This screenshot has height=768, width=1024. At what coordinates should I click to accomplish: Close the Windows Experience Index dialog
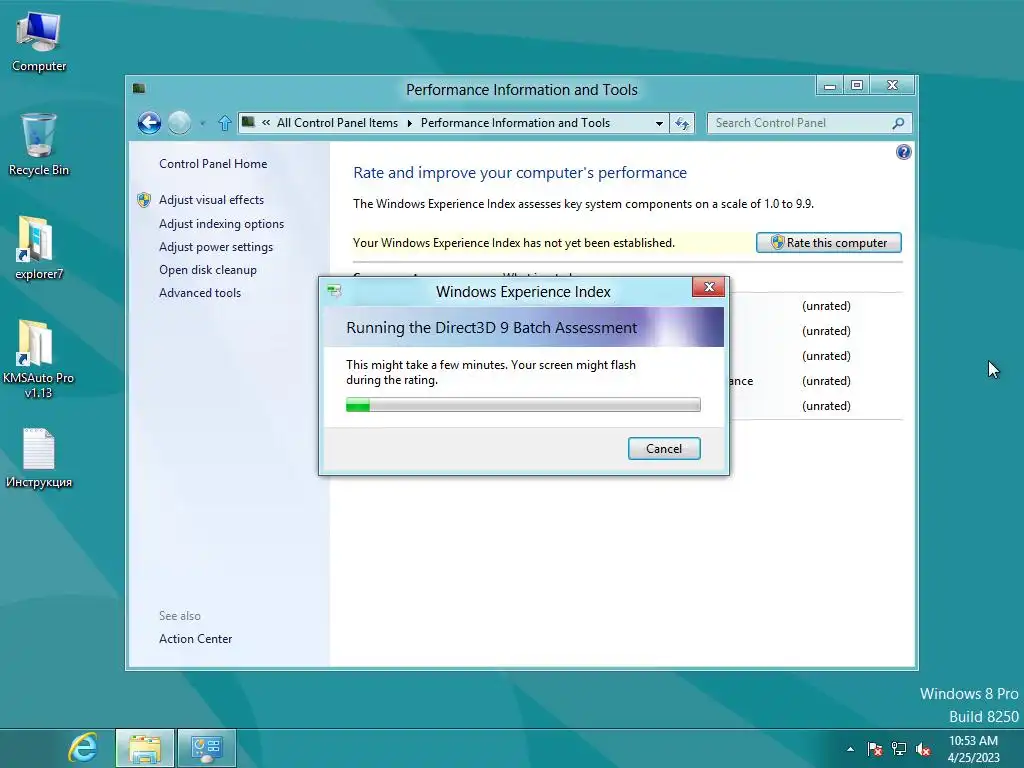coord(709,287)
